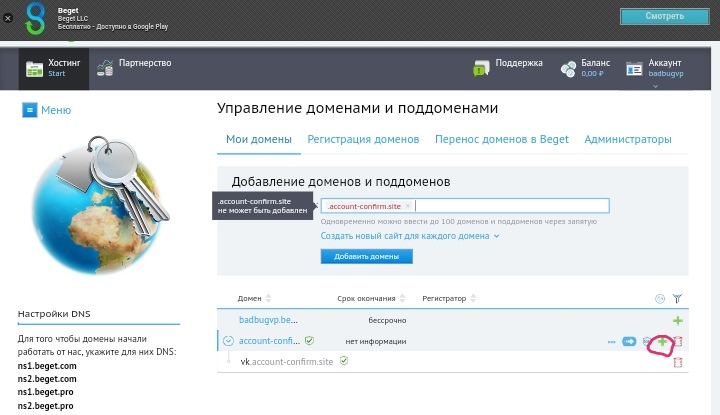Expand 'Создать новый сайт для каждого домена' dropdown
This screenshot has height=415, width=720.
coord(410,236)
